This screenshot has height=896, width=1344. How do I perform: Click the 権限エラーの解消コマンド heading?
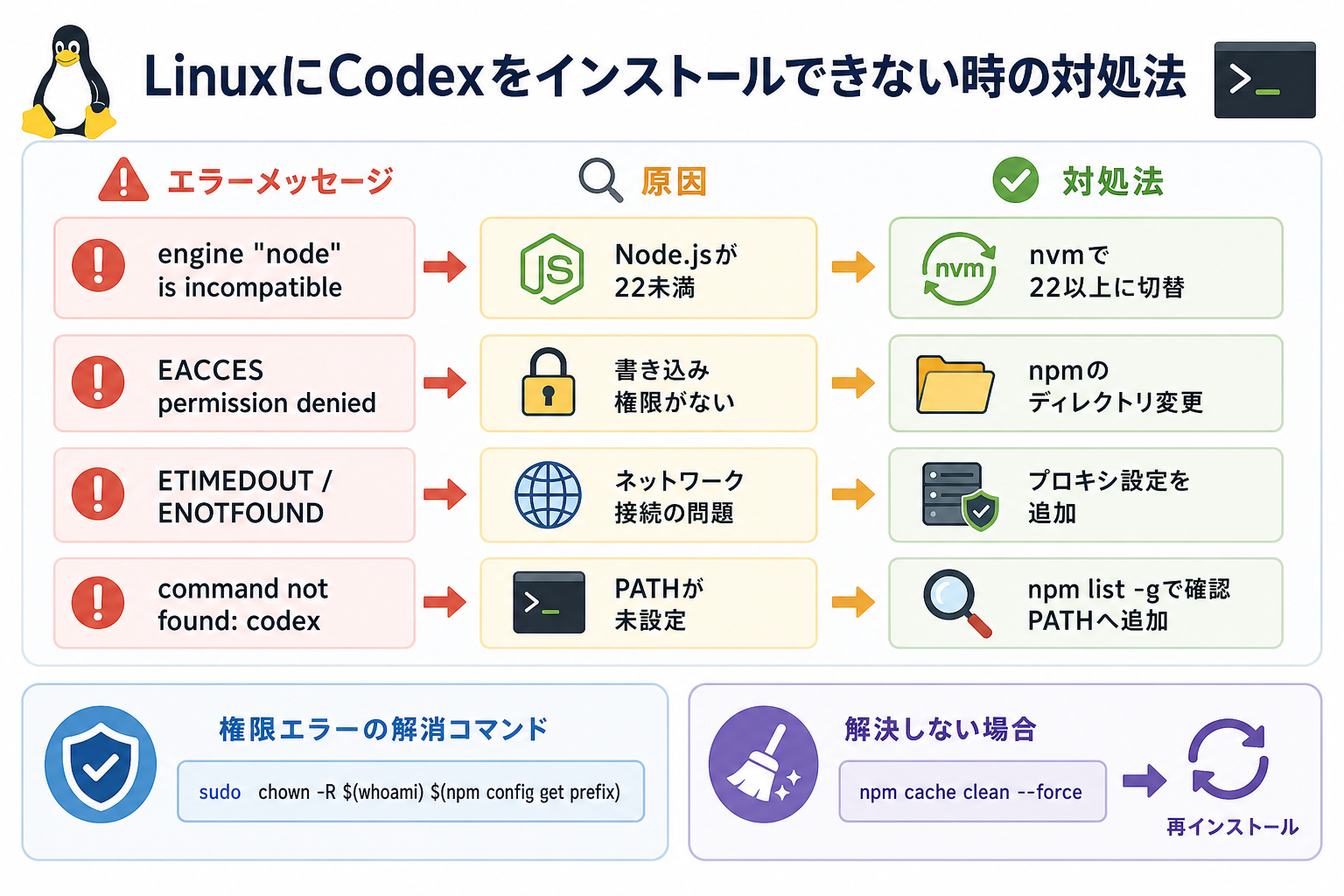[383, 729]
